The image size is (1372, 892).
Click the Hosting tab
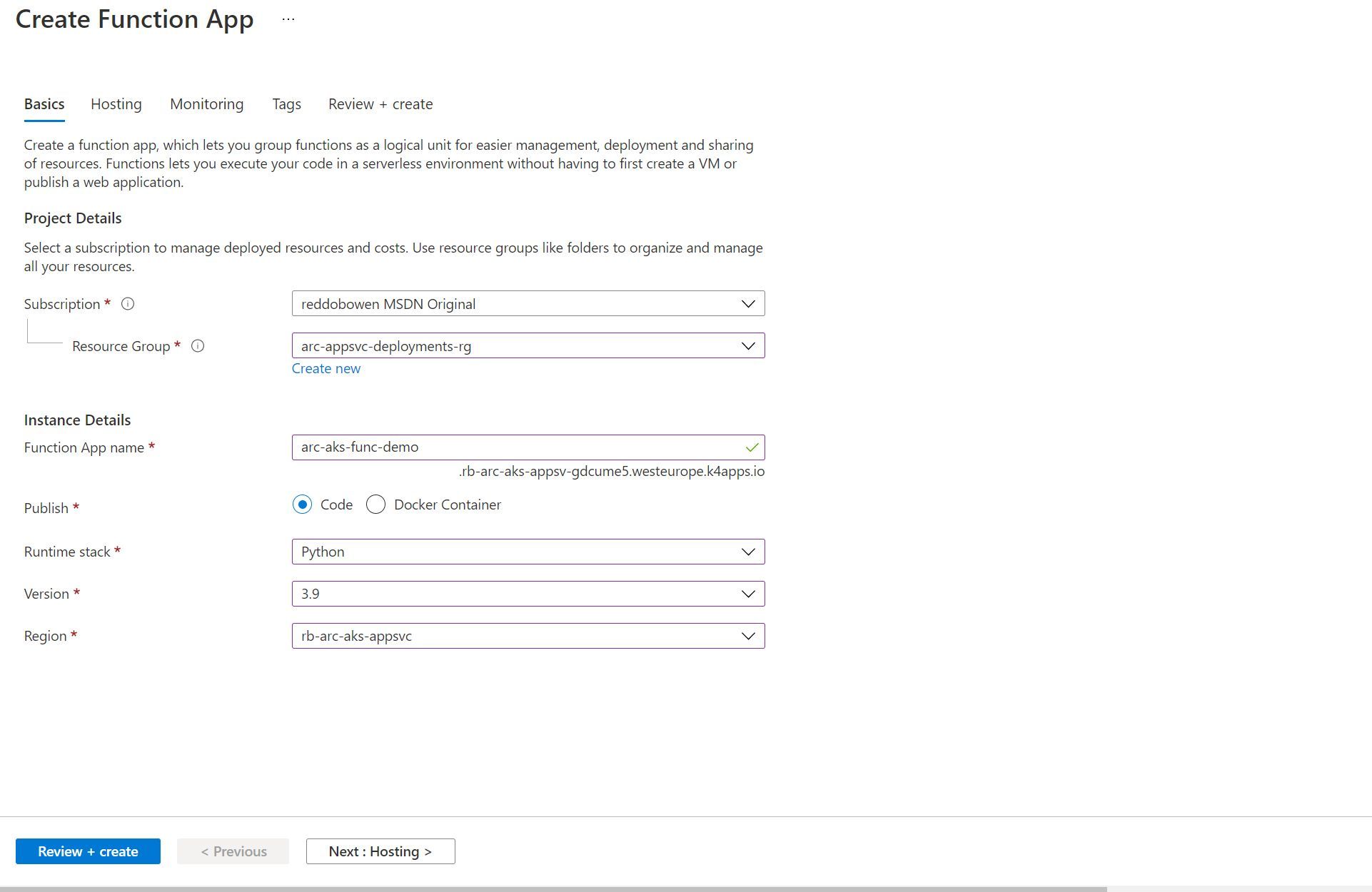click(116, 103)
